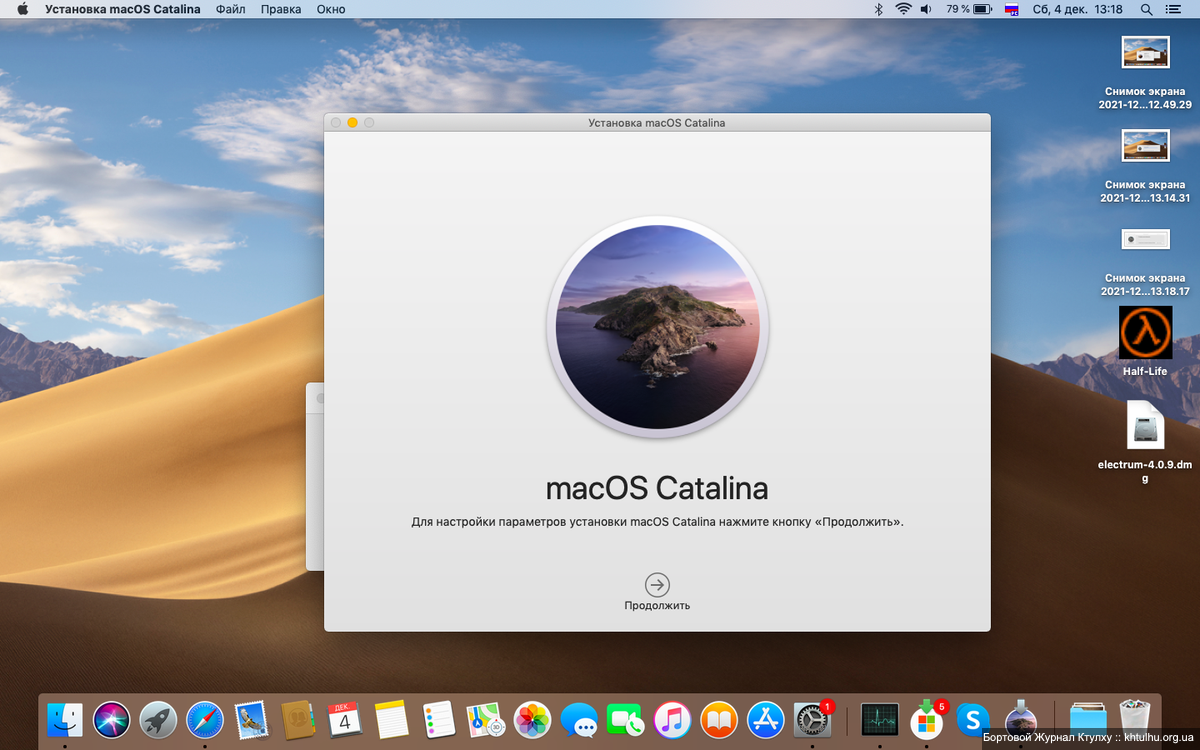Open the Photos app
The image size is (1200, 750).
[x=532, y=719]
